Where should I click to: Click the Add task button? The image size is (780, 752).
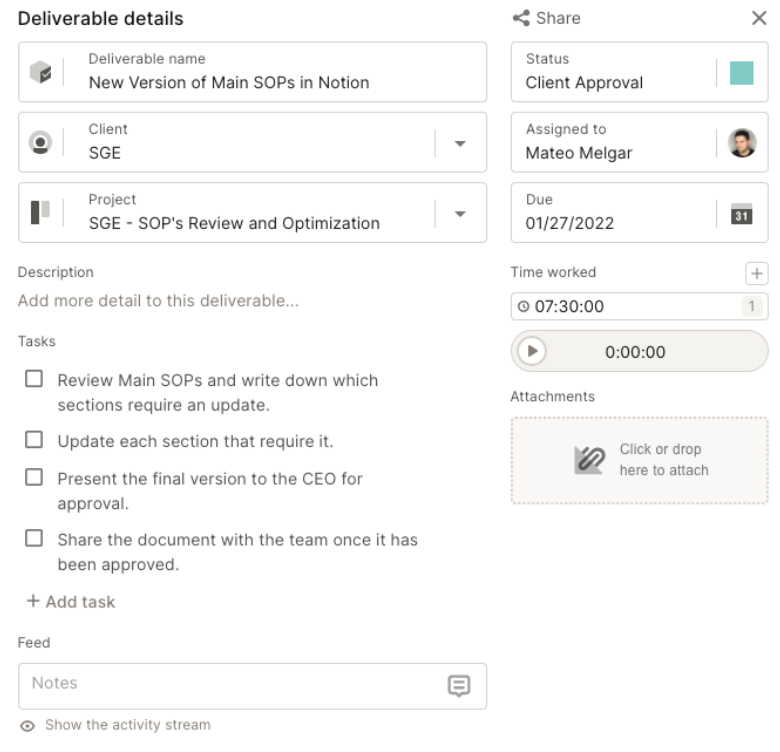point(71,602)
